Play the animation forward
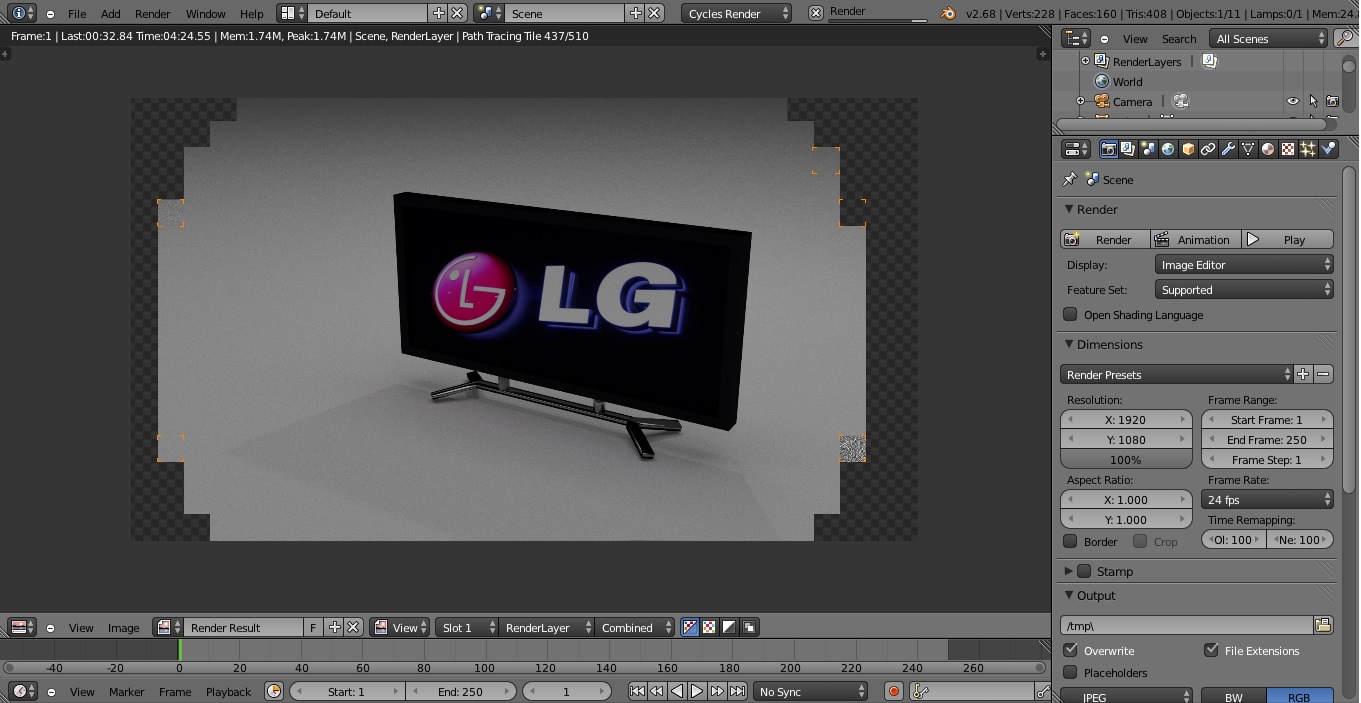This screenshot has width=1361, height=703. point(697,691)
